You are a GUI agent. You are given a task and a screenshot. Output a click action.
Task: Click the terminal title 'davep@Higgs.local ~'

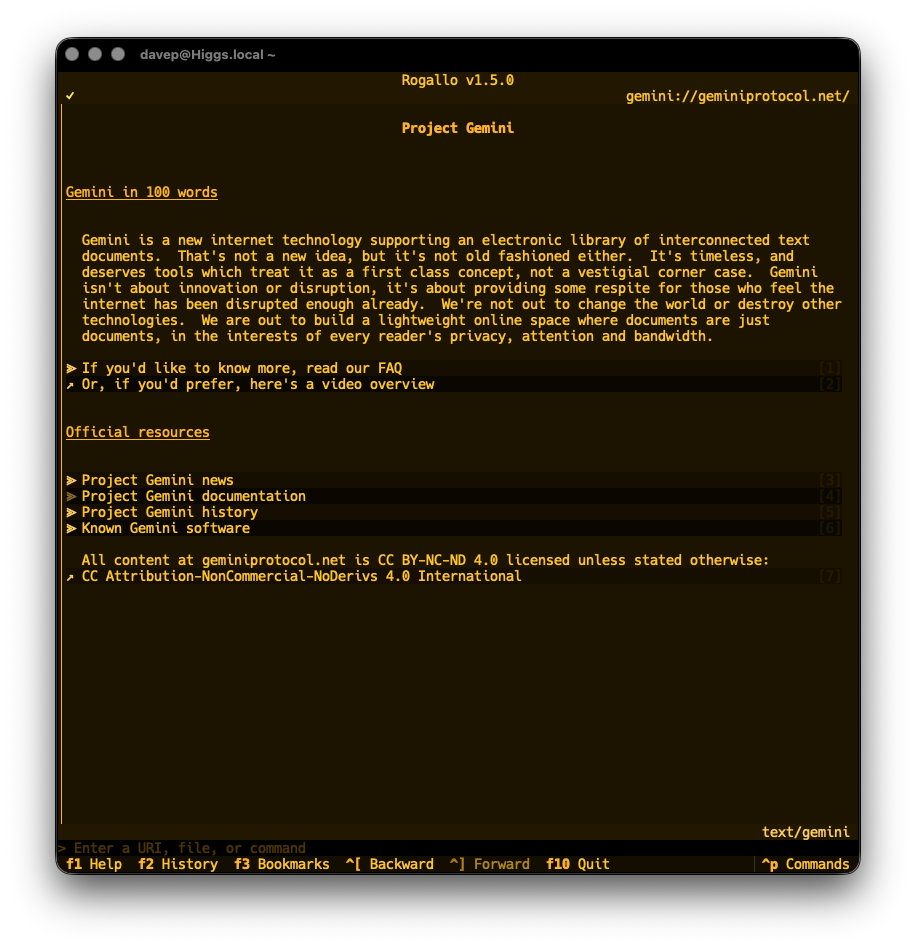pos(207,54)
